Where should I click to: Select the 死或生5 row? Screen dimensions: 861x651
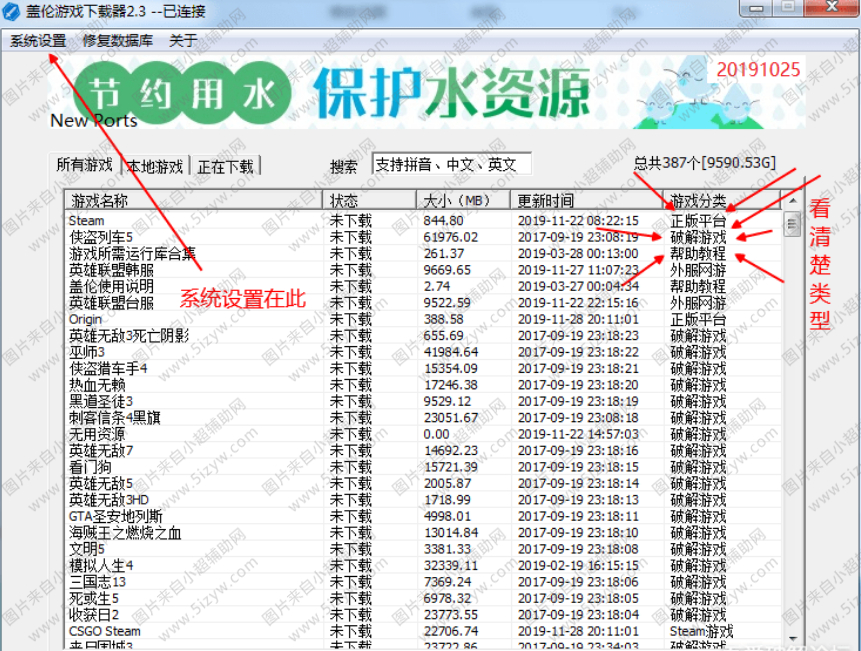(x=423, y=598)
